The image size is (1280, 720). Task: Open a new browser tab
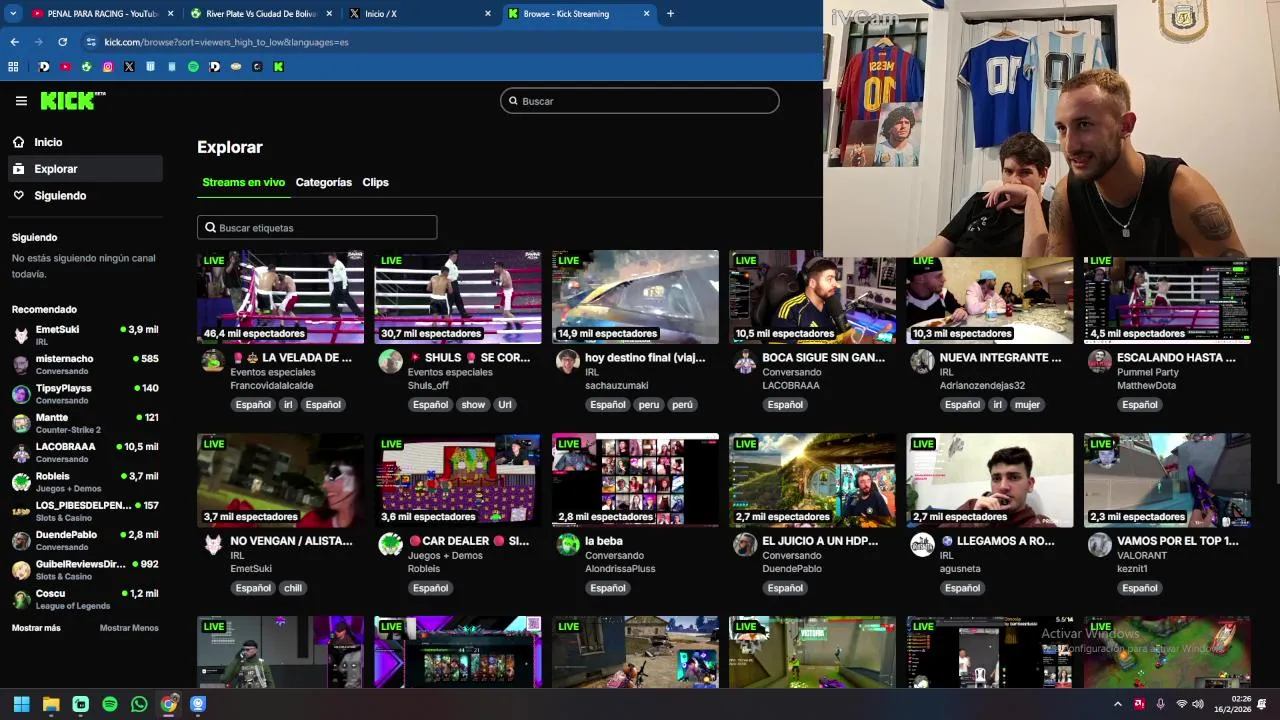pos(670,14)
